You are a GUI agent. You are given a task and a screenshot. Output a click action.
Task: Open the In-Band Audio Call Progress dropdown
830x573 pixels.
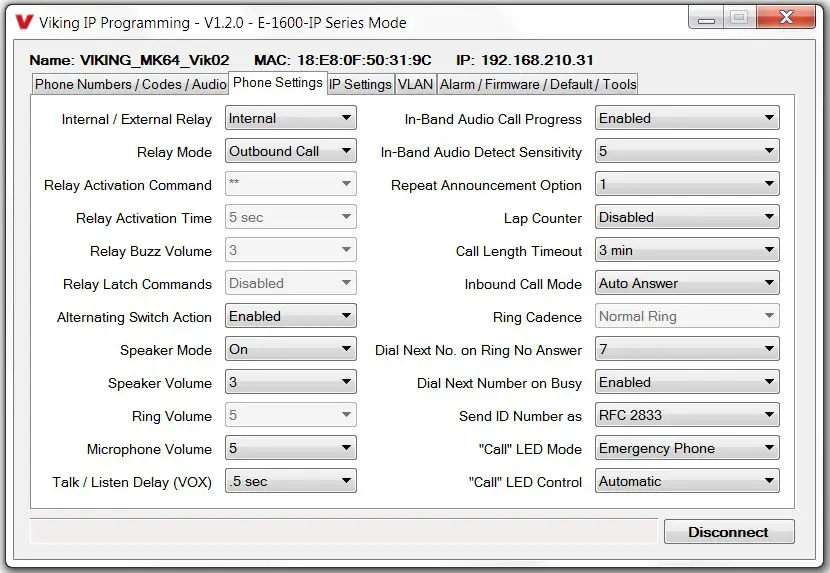[x=687, y=118]
